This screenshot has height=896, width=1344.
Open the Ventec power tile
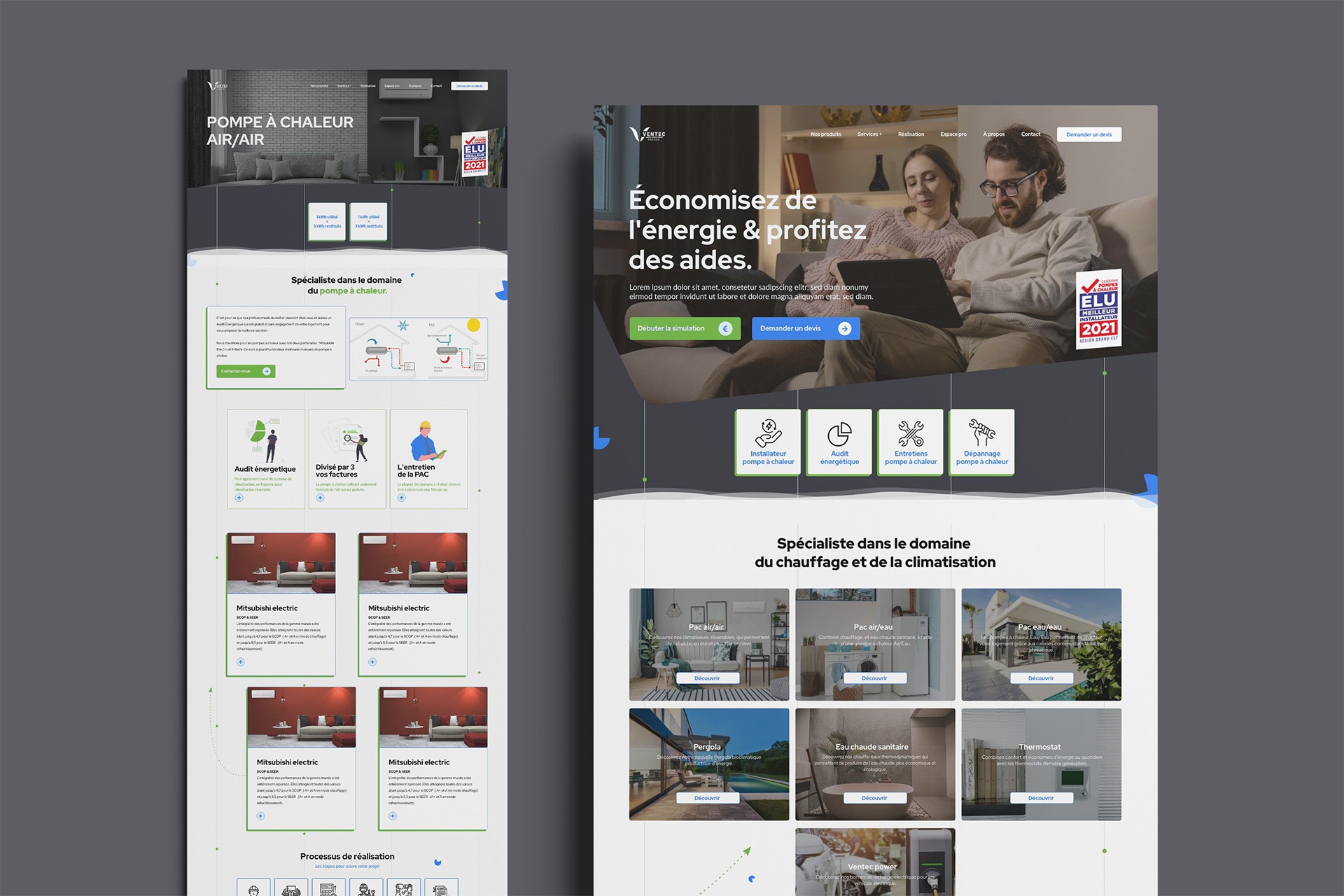[875, 862]
